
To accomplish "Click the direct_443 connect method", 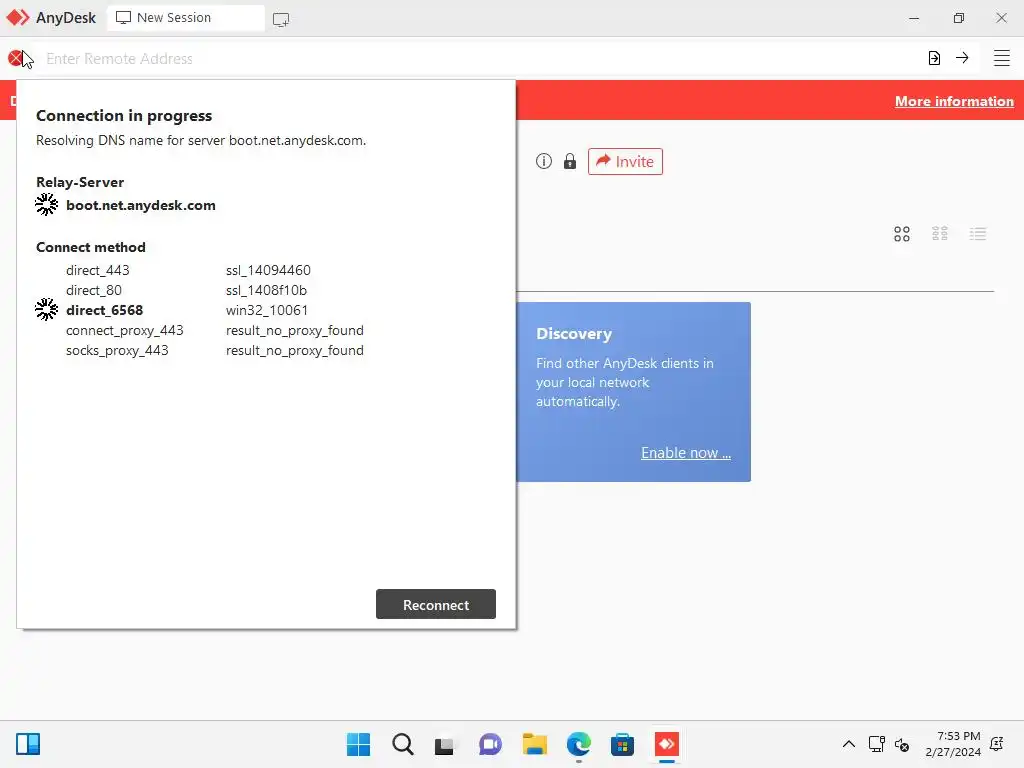I will pyautogui.click(x=98, y=270).
